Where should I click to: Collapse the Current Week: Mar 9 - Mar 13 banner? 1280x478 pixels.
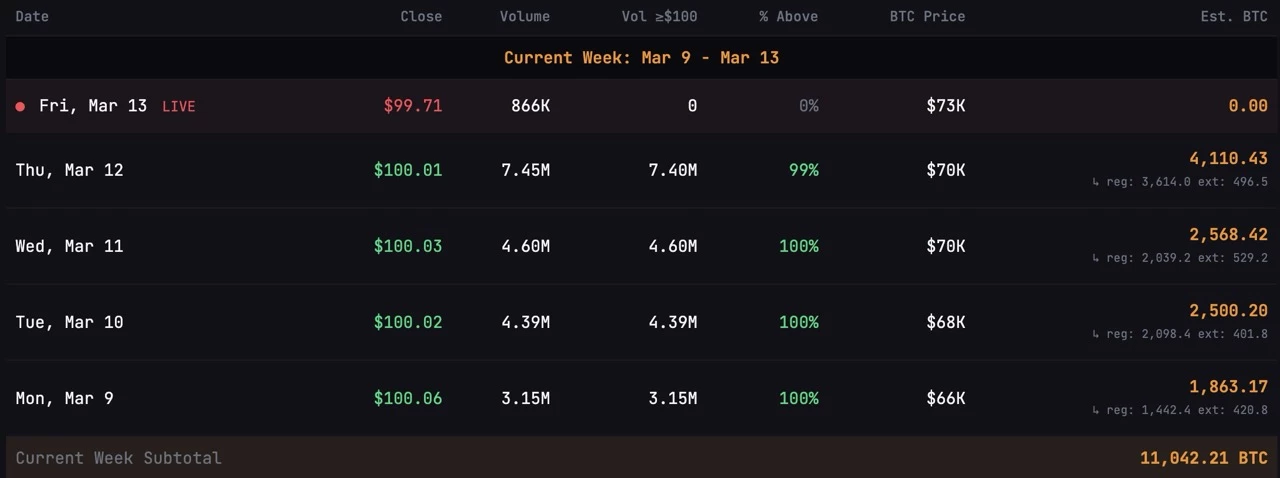(641, 58)
